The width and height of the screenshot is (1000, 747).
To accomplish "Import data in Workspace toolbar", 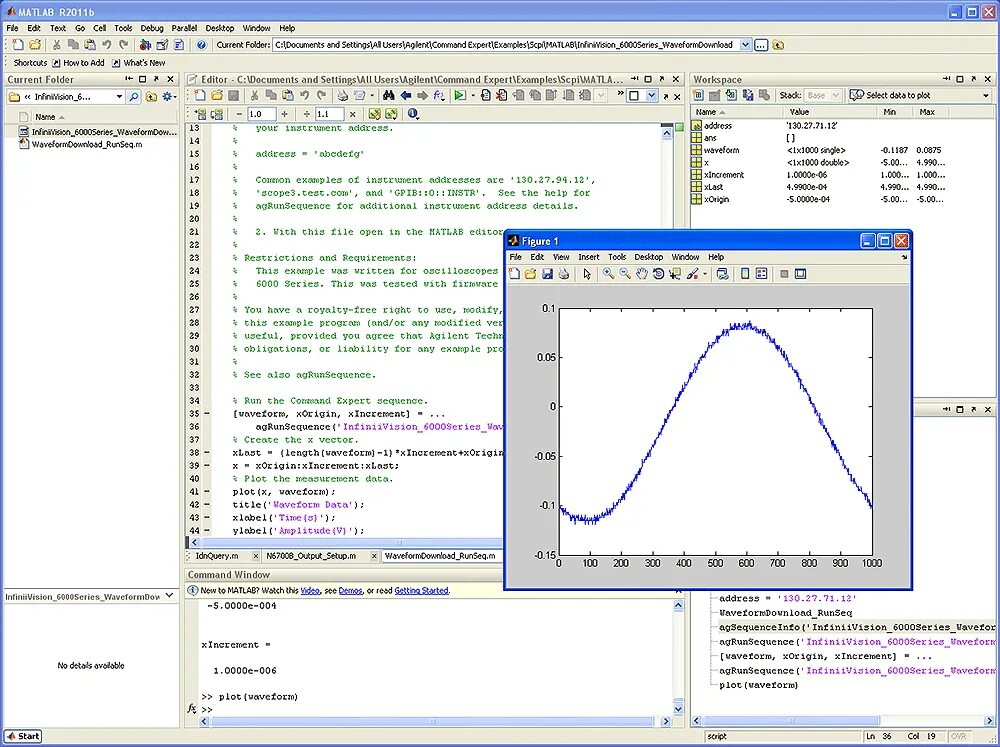I will click(731, 95).
